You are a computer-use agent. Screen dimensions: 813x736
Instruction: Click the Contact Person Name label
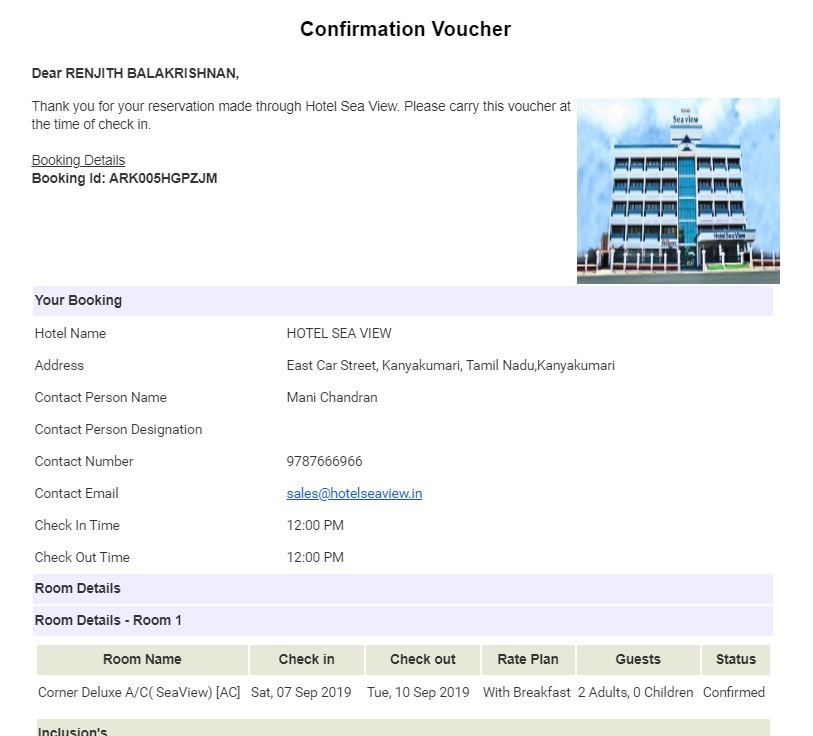click(101, 398)
